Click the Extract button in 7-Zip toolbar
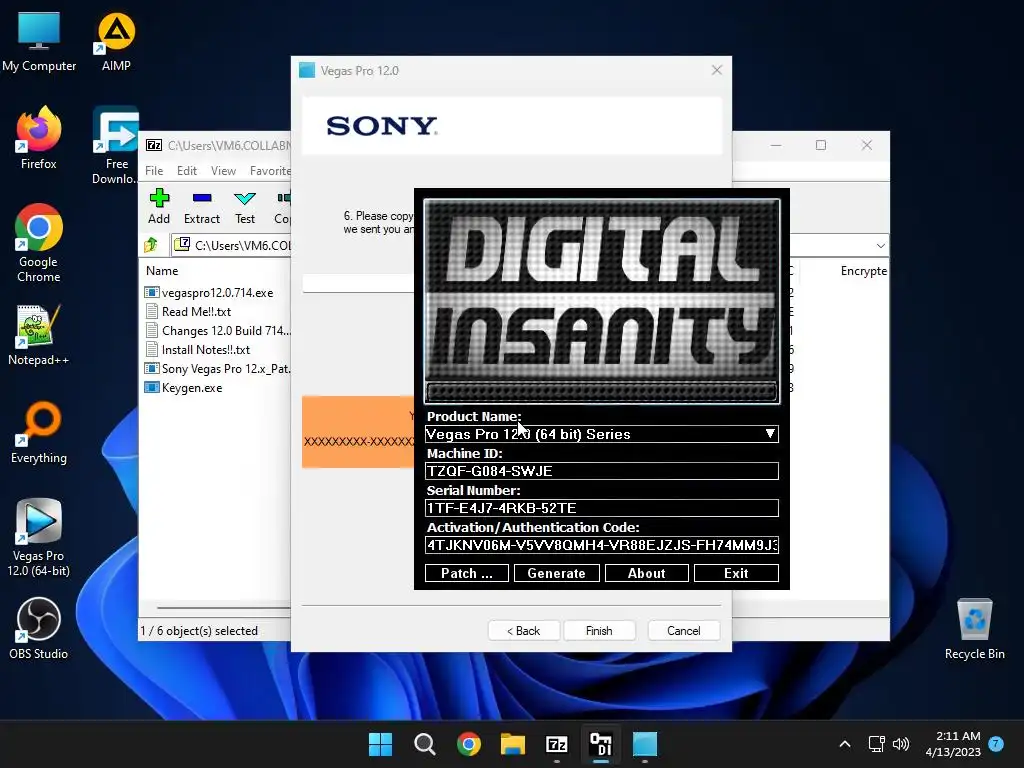Screen dimensions: 1024x768 [x=202, y=206]
